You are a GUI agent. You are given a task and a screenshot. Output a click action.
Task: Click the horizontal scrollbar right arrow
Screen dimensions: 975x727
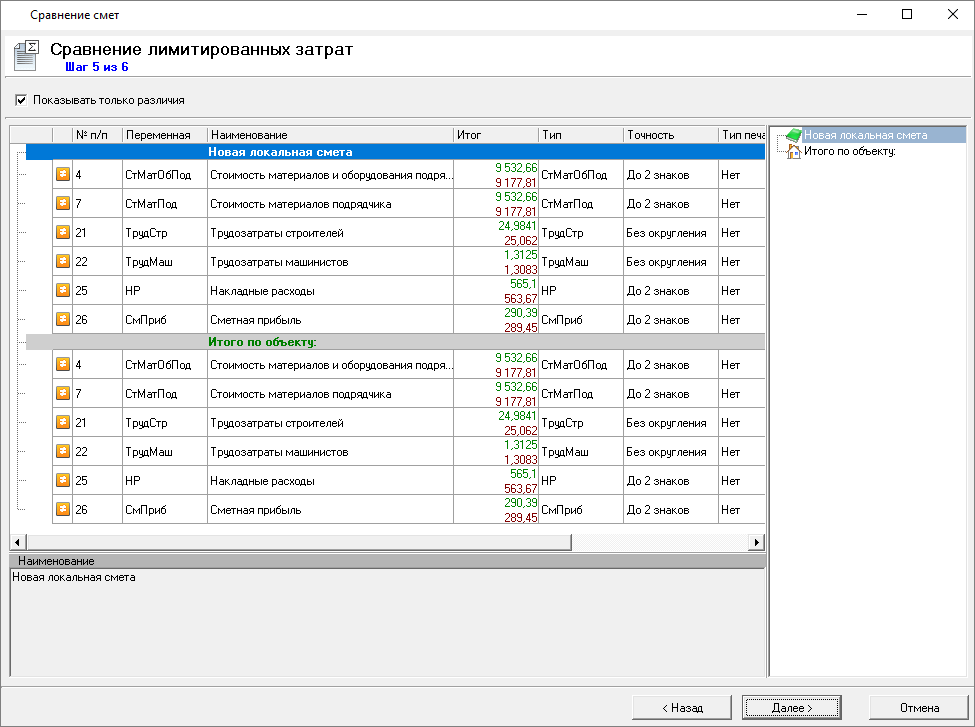click(x=757, y=542)
